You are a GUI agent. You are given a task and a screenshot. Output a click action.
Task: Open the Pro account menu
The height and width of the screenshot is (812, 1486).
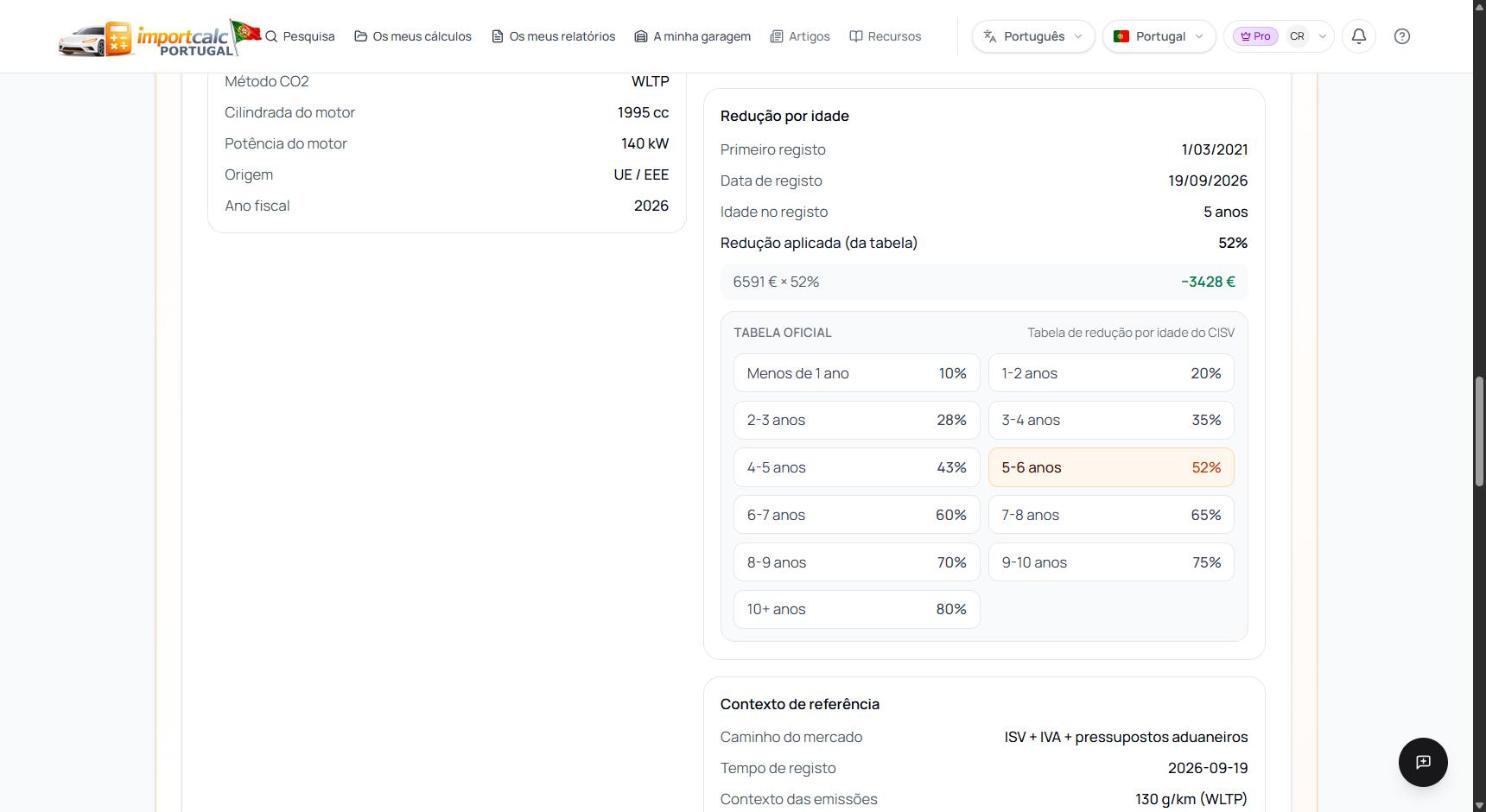pos(1278,36)
